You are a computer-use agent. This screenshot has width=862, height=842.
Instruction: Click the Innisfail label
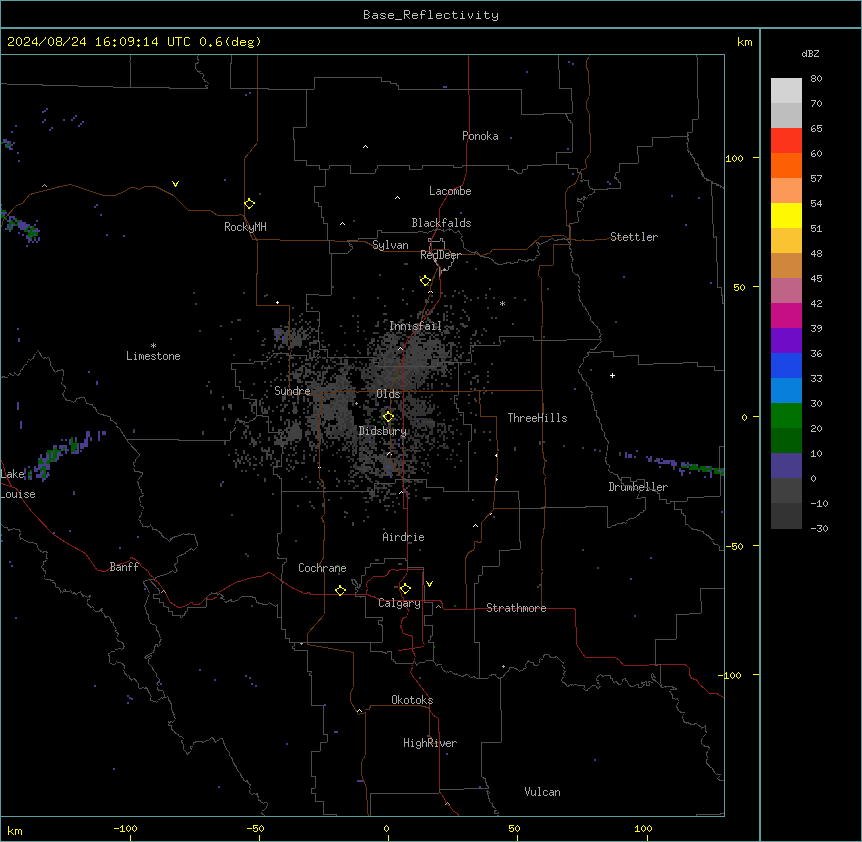415,326
